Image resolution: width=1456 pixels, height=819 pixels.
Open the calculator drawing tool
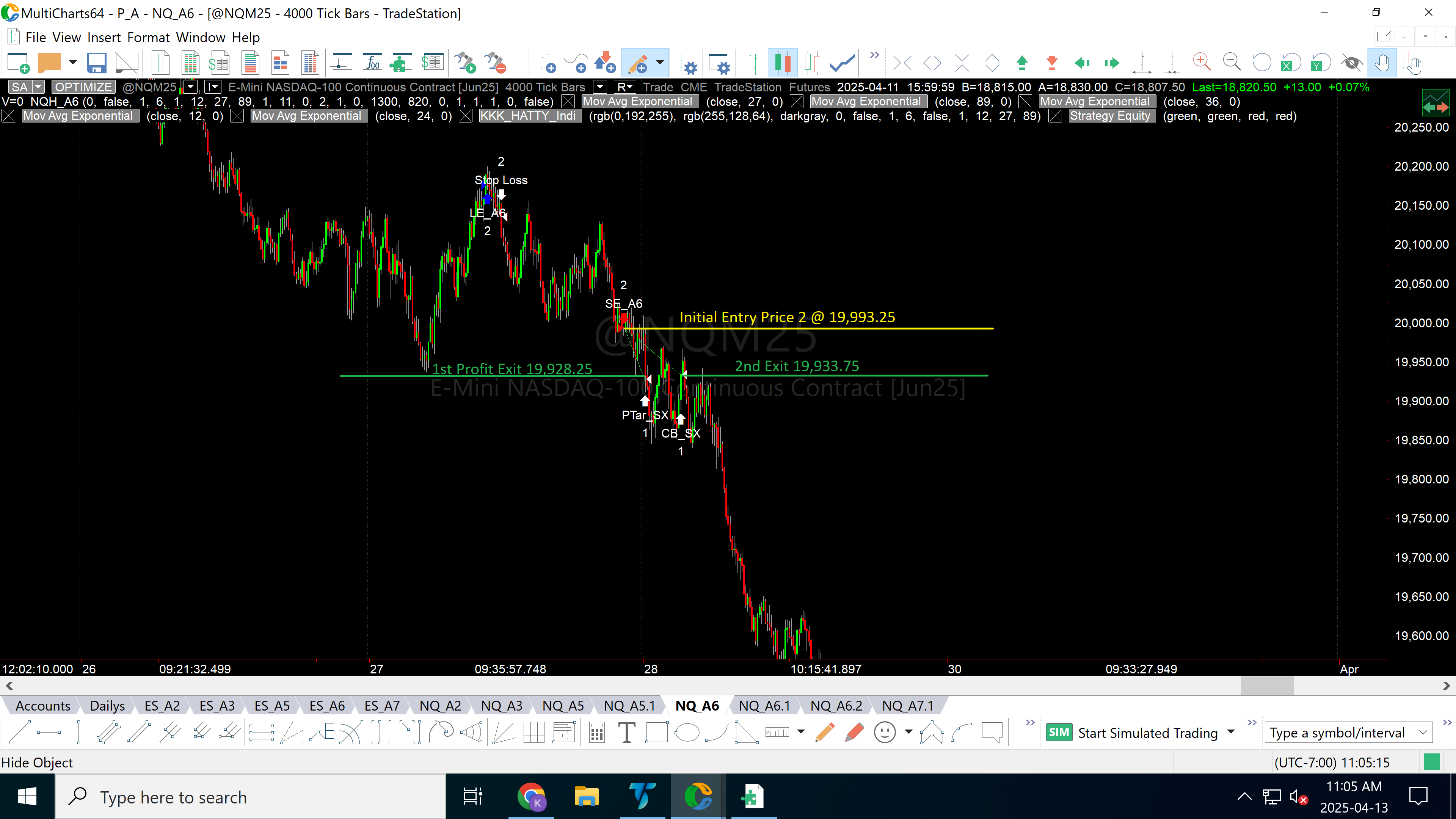(x=596, y=733)
